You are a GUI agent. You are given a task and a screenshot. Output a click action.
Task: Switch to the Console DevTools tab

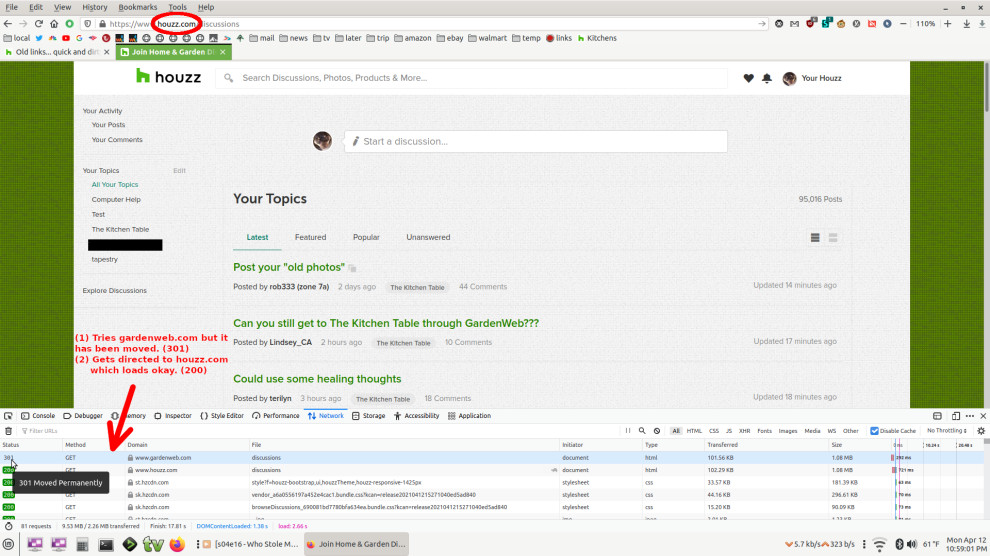point(38,416)
